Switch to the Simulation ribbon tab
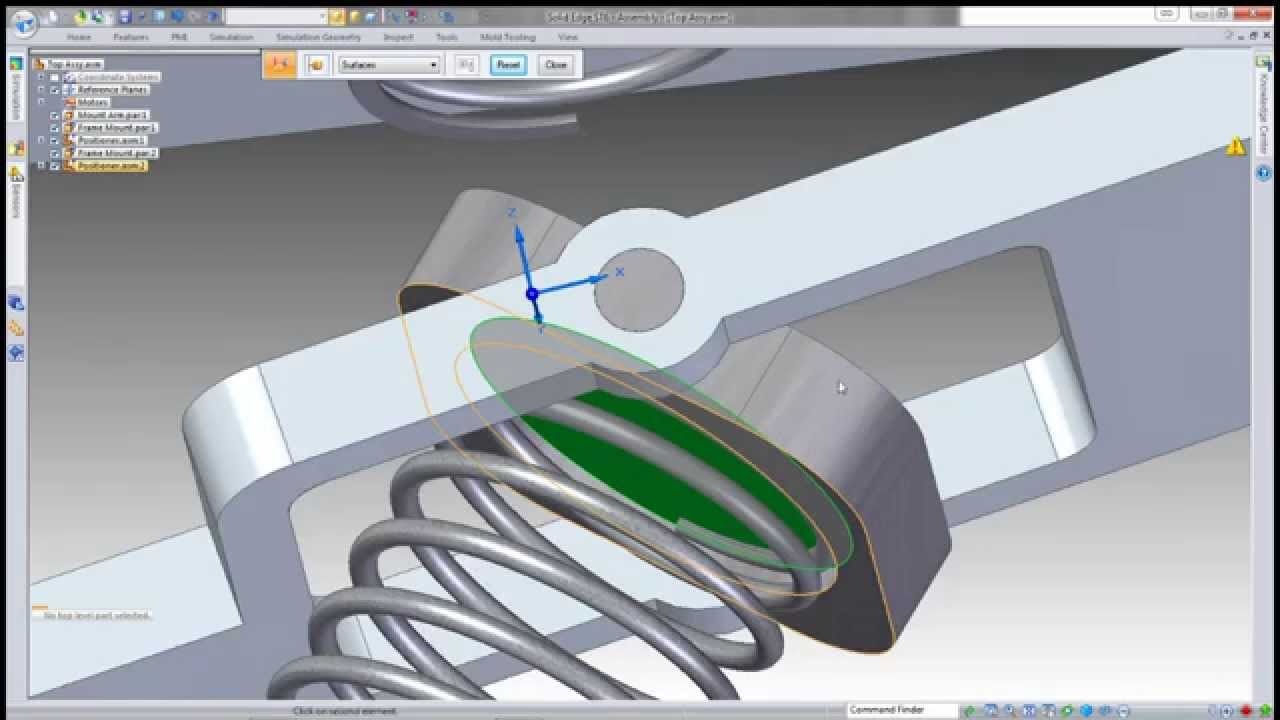The width and height of the screenshot is (1280, 720). [x=231, y=37]
